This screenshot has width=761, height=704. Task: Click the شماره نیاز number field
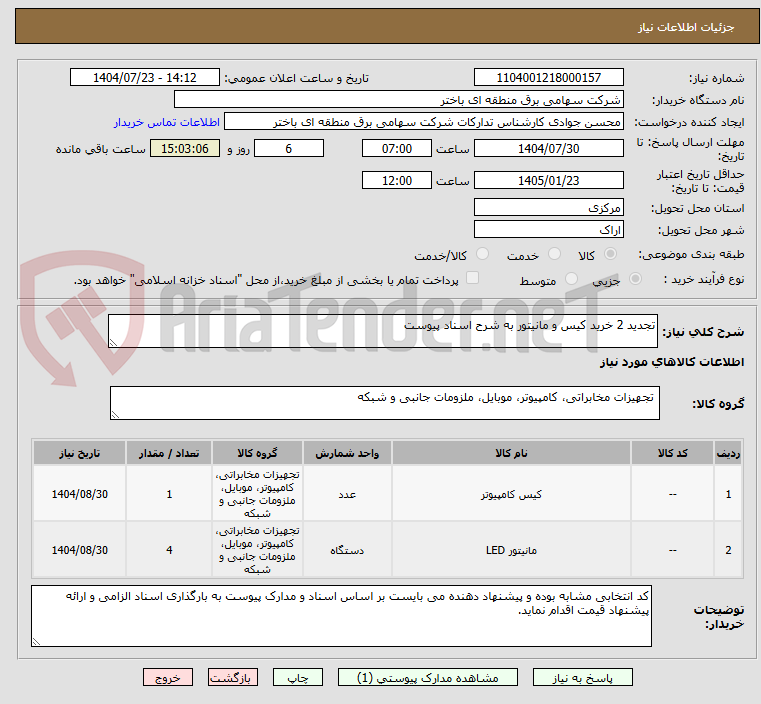click(548, 78)
